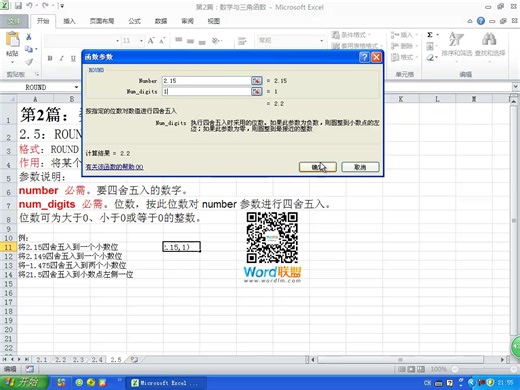
Task: Click the Num_digits range selector icon
Action: (x=256, y=91)
